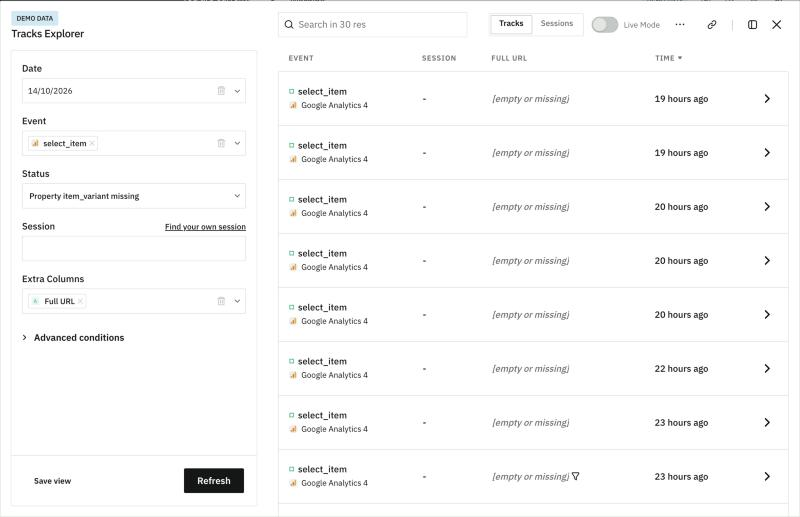This screenshot has height=517, width=800.
Task: Open the Extra Columns dropdown arrow
Action: [x=237, y=301]
